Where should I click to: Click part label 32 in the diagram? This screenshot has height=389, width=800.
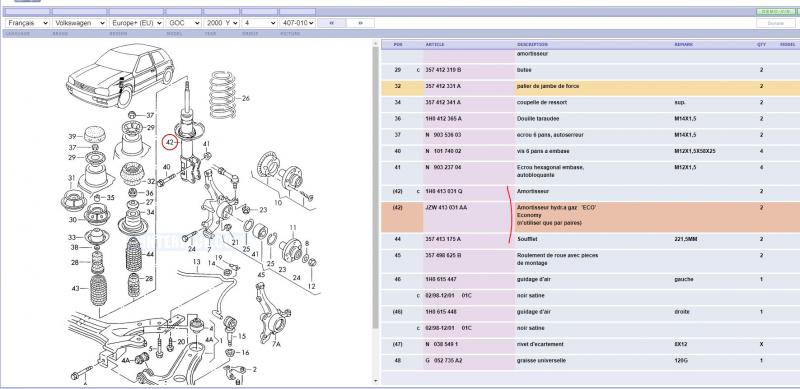tap(151, 181)
